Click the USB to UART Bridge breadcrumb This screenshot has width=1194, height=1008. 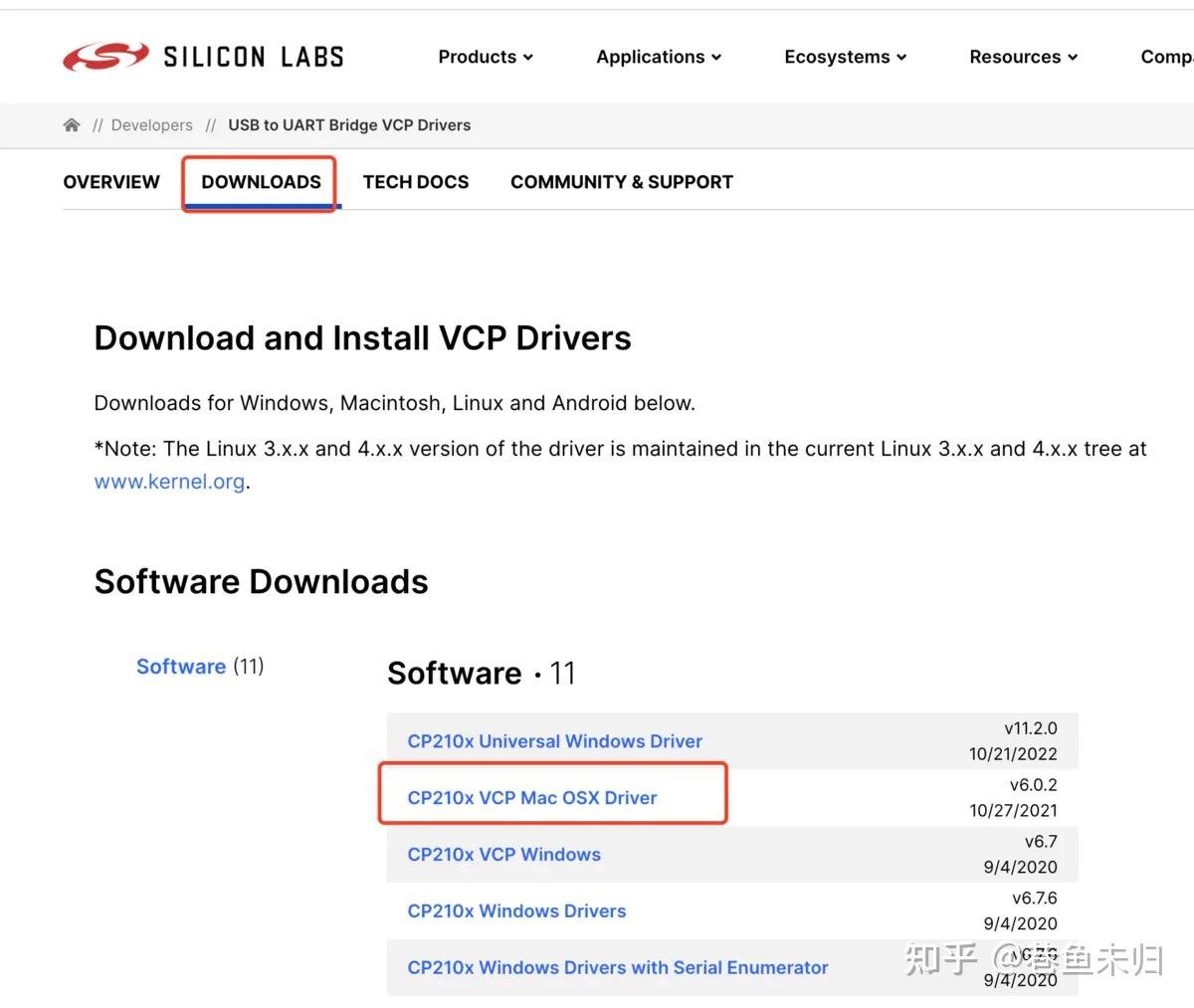tap(349, 125)
